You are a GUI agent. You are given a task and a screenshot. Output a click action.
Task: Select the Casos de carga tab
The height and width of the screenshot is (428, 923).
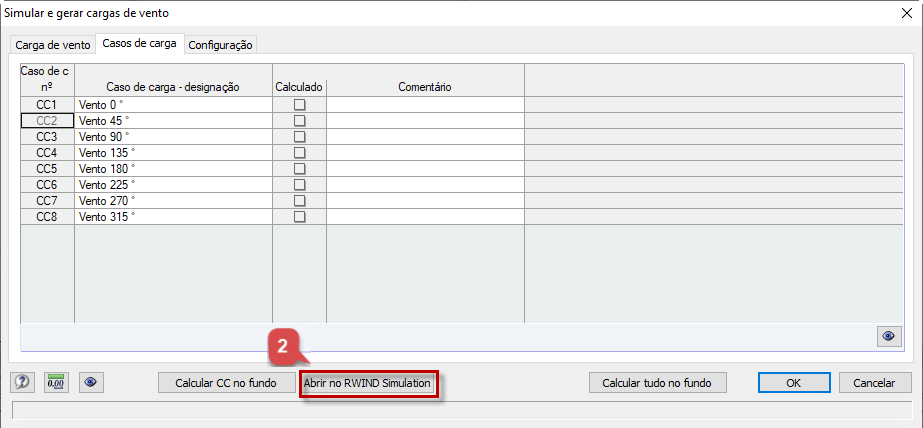pos(140,44)
